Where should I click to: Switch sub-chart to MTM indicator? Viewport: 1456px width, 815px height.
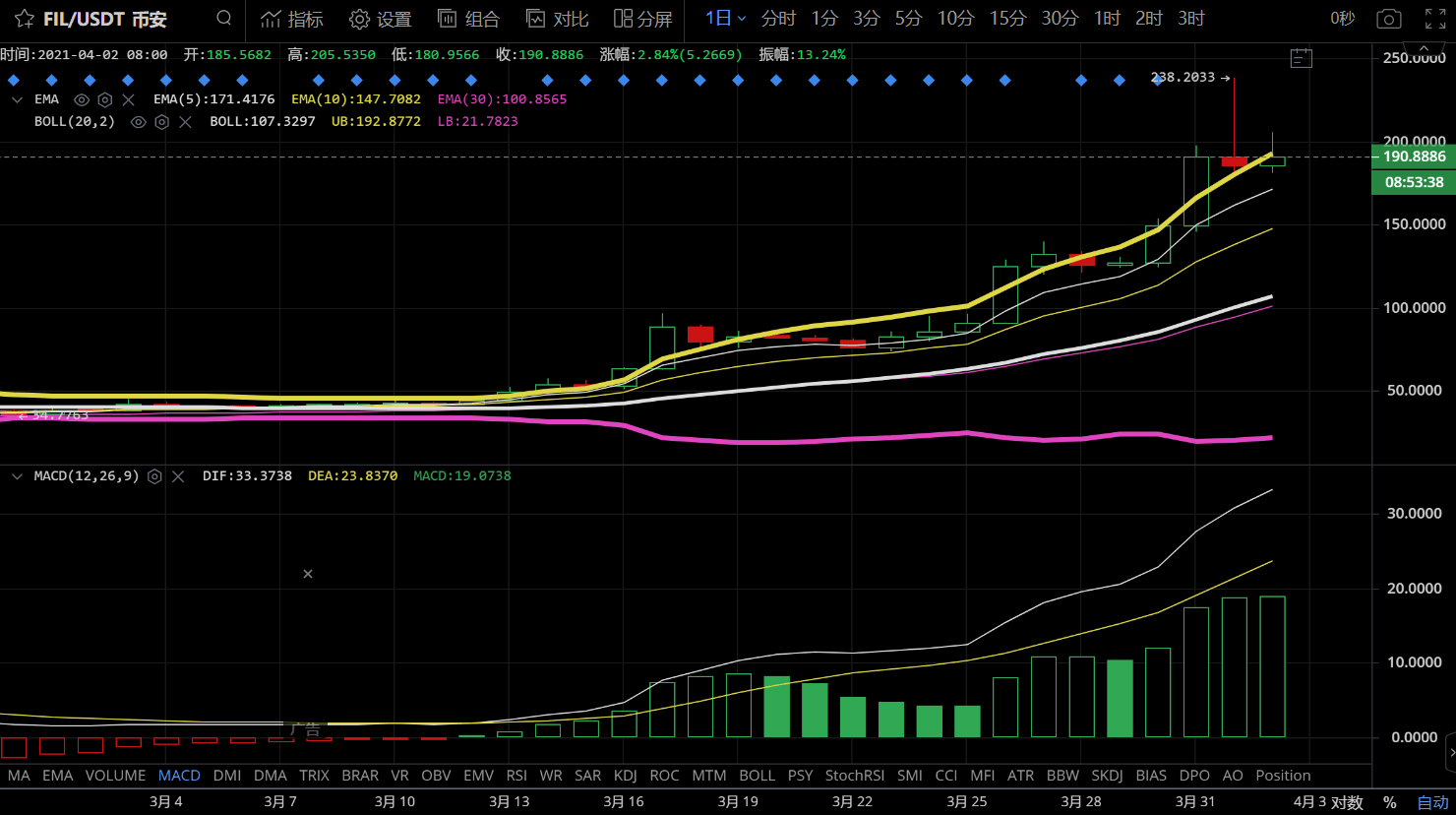click(709, 776)
